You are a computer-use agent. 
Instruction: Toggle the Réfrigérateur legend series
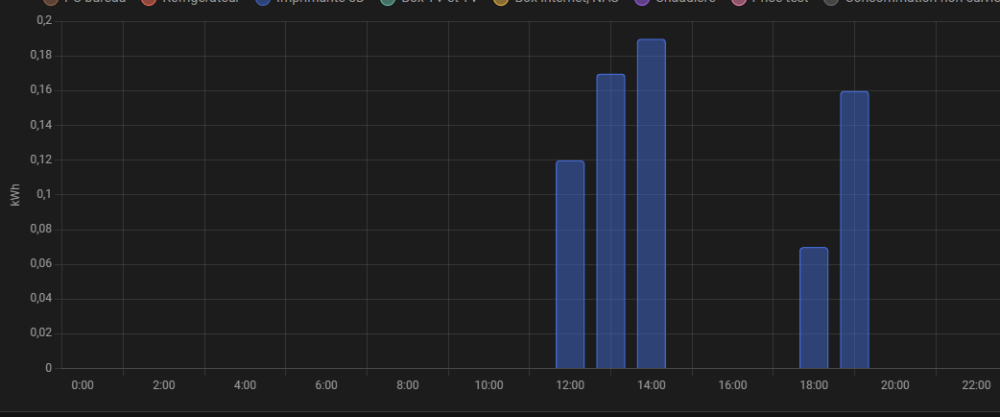coord(191,1)
